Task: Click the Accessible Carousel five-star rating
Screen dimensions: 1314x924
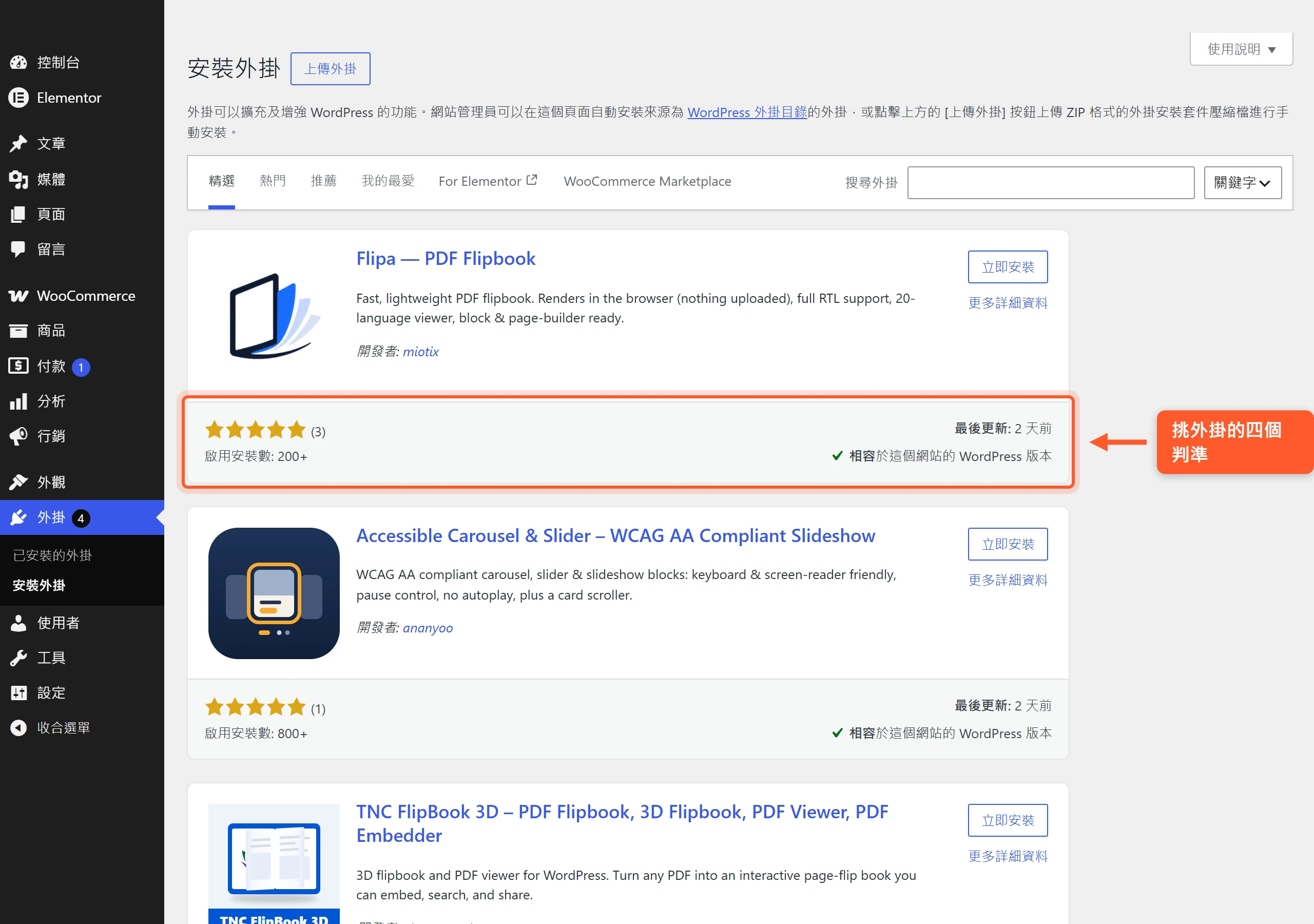Action: point(255,706)
